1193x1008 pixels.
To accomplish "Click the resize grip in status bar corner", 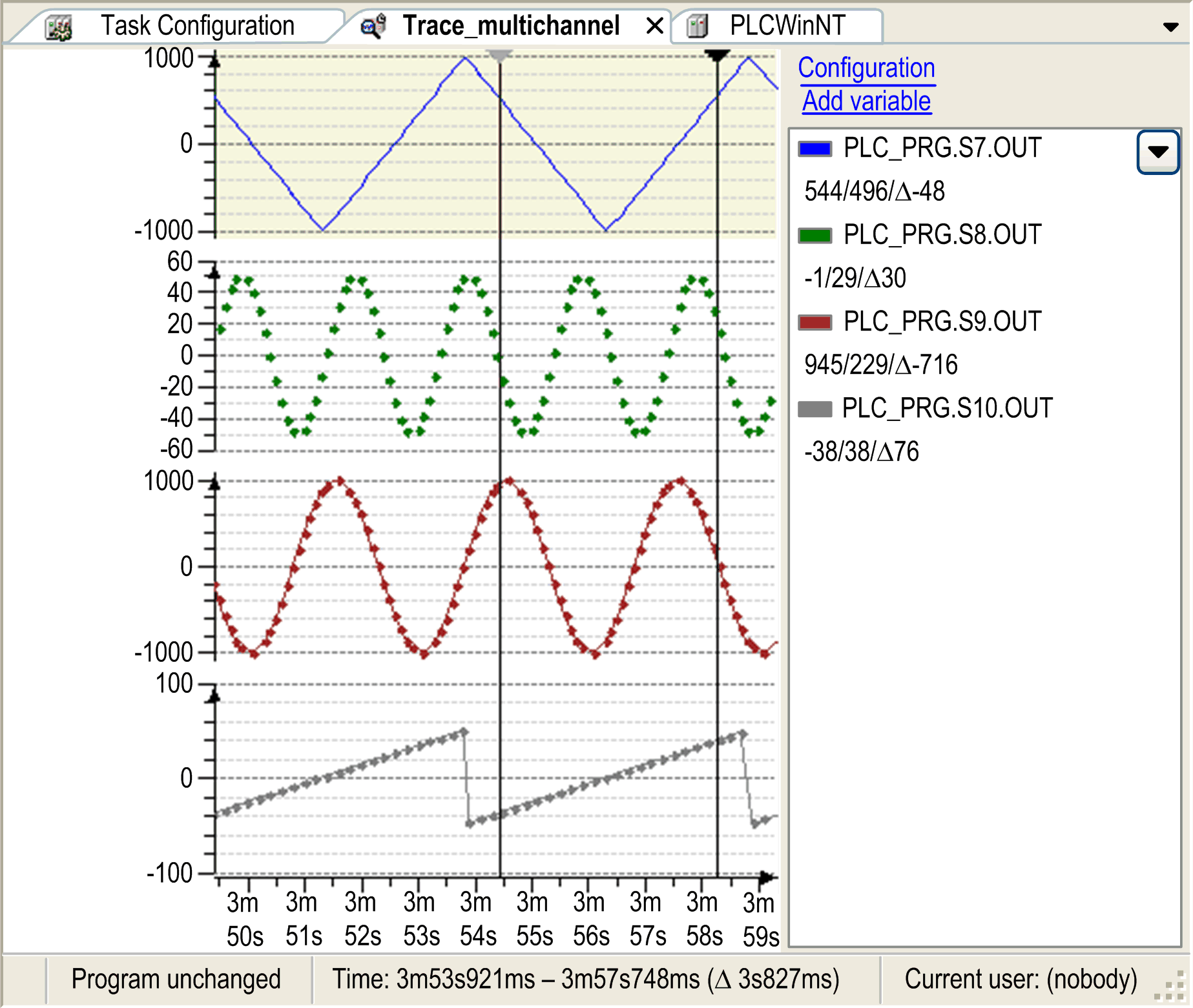I will (x=1174, y=989).
